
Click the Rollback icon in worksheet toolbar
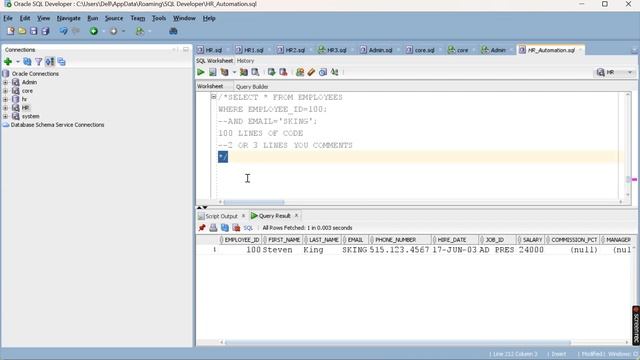pos(283,72)
